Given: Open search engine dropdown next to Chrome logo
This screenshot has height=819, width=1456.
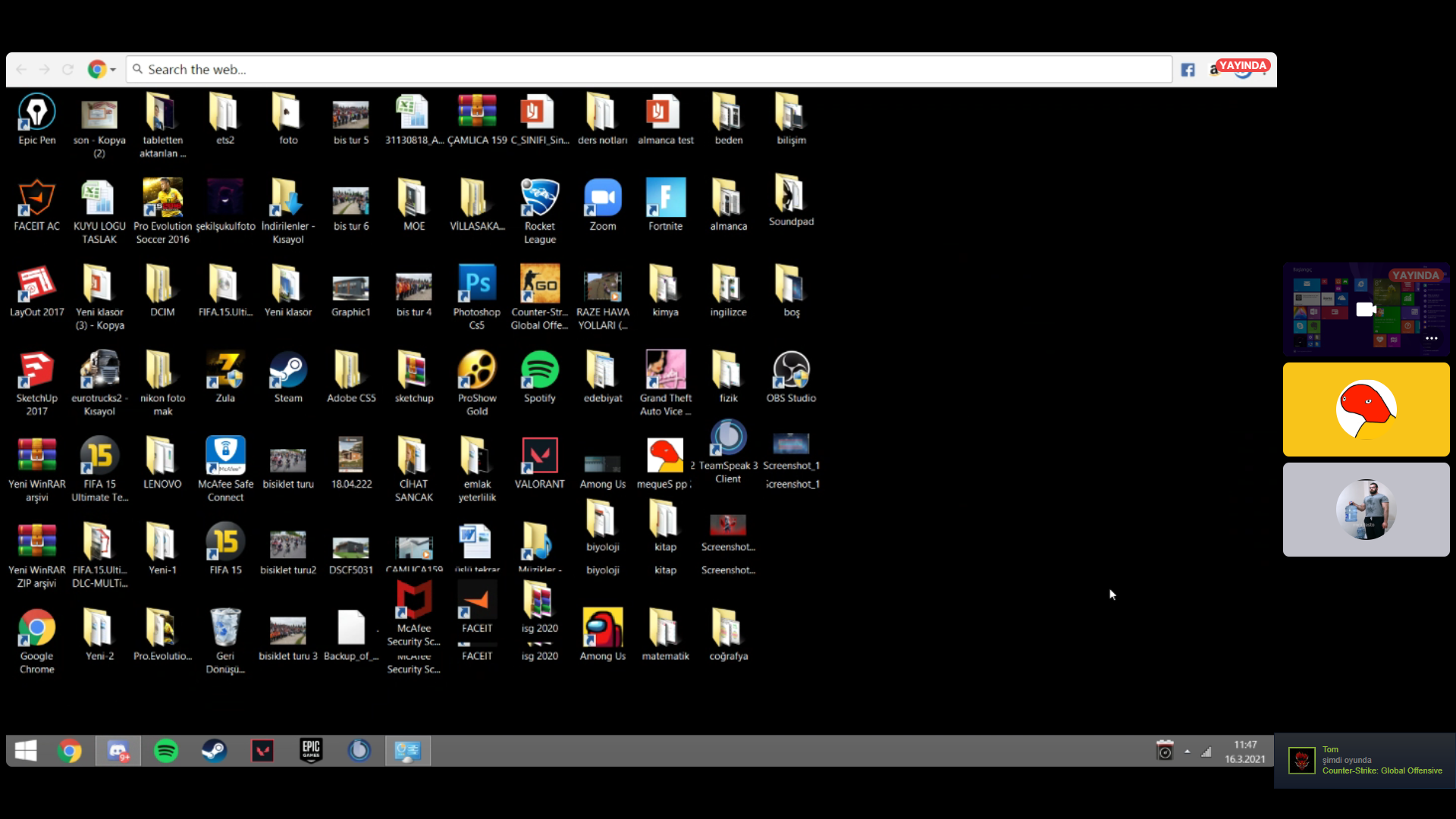Looking at the screenshot, I should 113,70.
